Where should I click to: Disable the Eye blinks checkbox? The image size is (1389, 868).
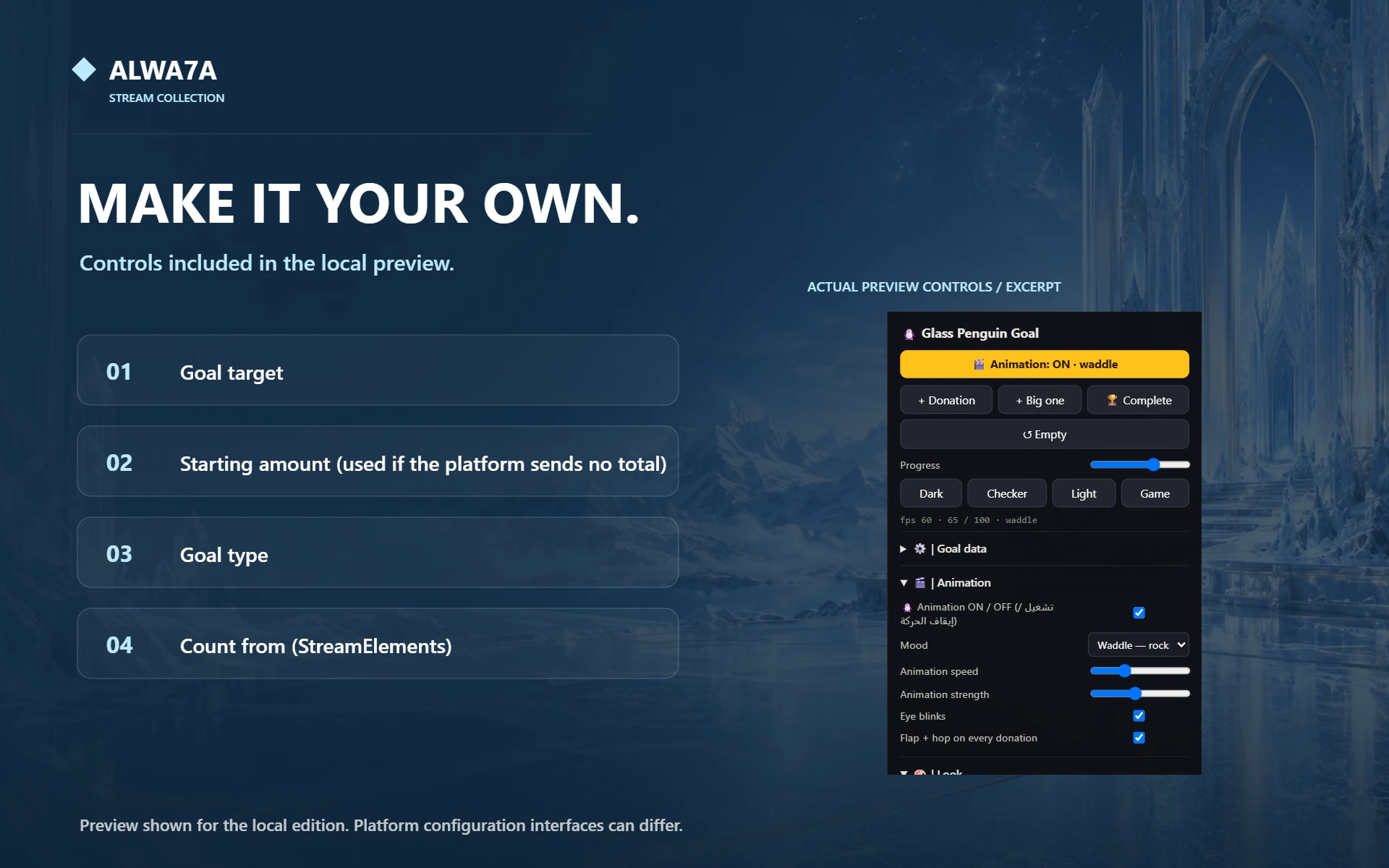[1139, 716]
